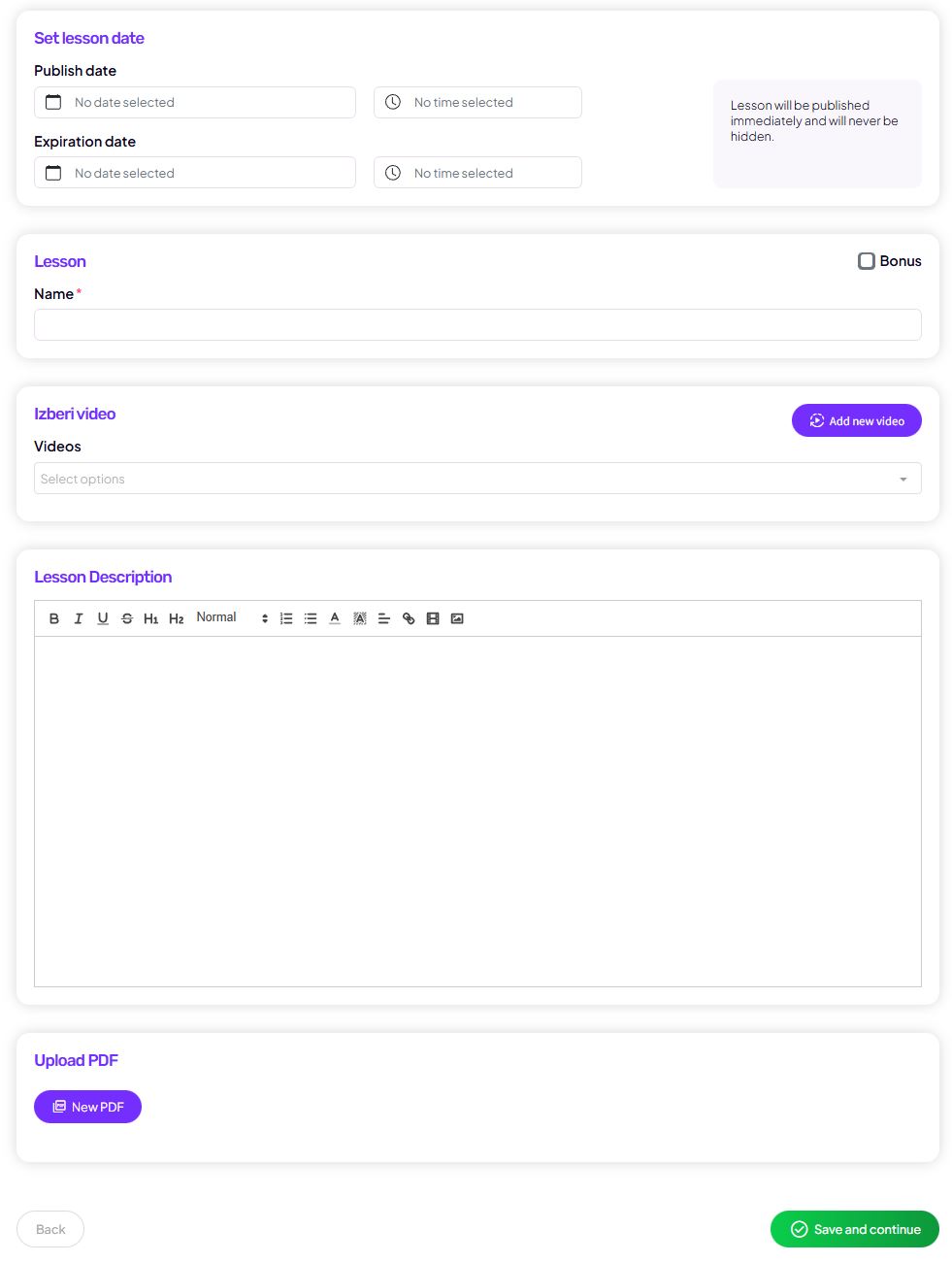This screenshot has width=952, height=1263.
Task: Underline text in the description editor
Action: pos(103,618)
